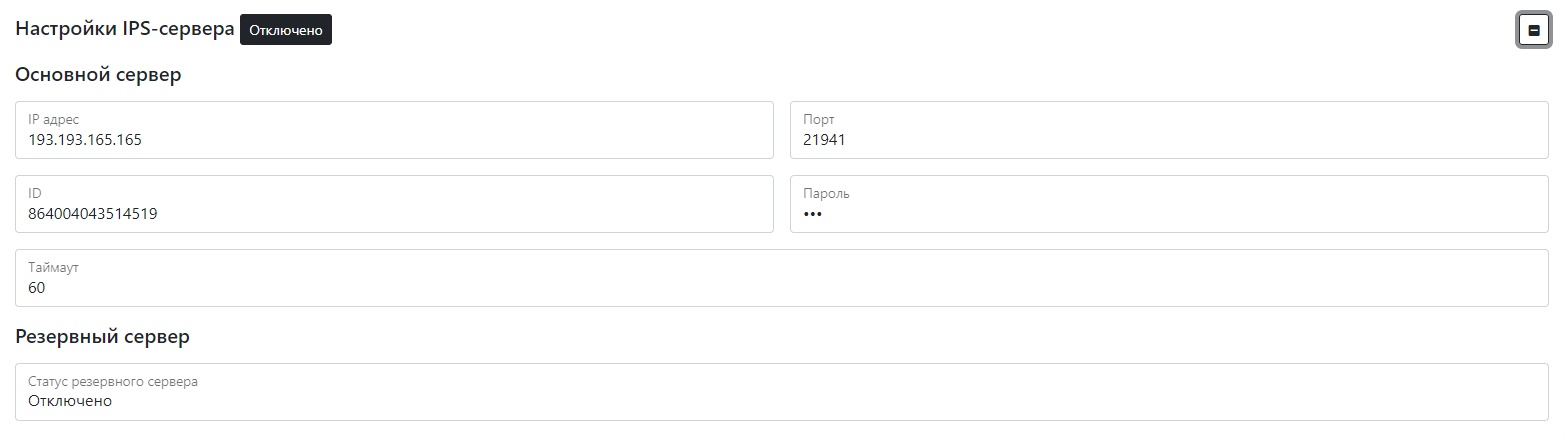
Task: Open the Статус резервного сервера field
Action: 782,392
